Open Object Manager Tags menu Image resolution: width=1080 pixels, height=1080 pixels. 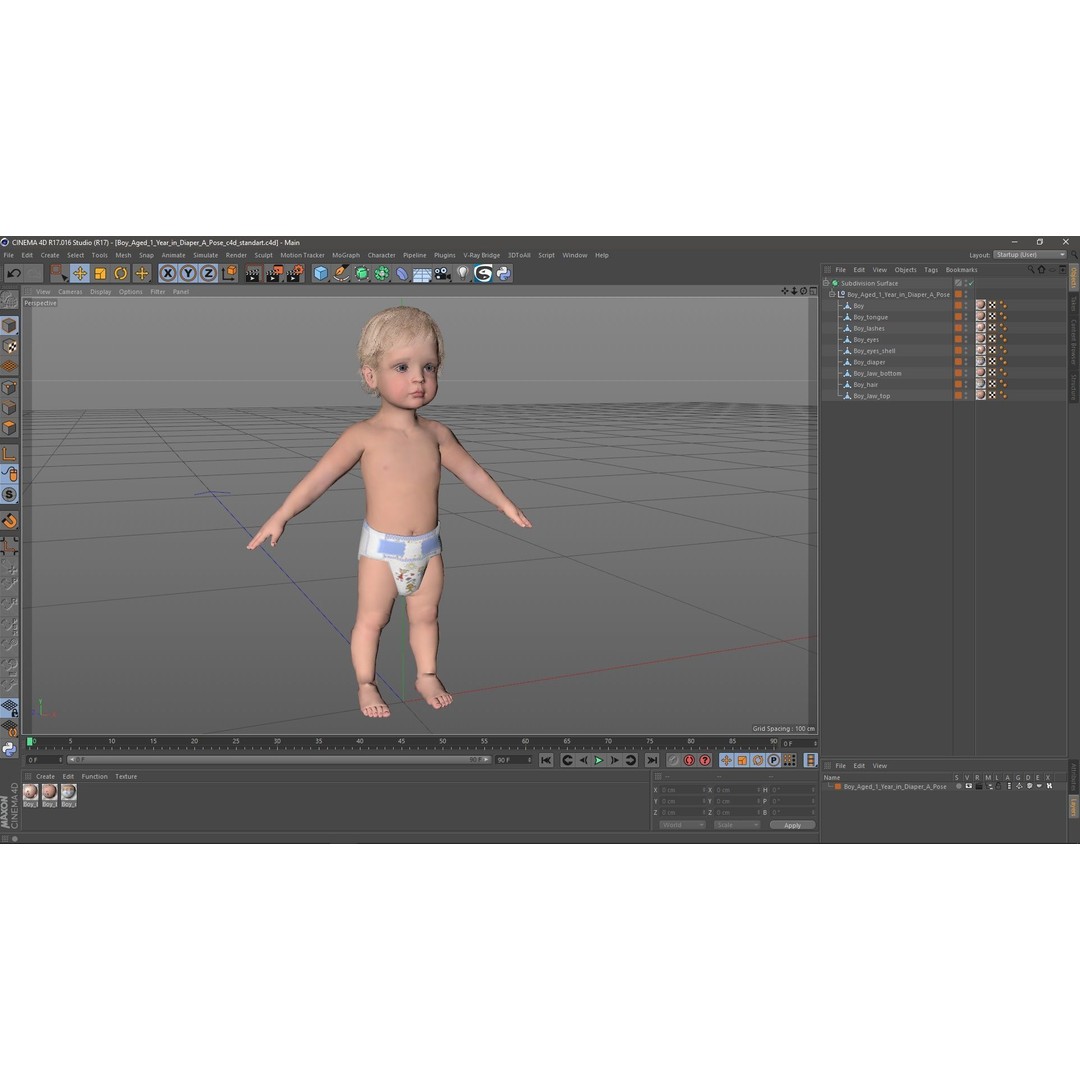931,270
